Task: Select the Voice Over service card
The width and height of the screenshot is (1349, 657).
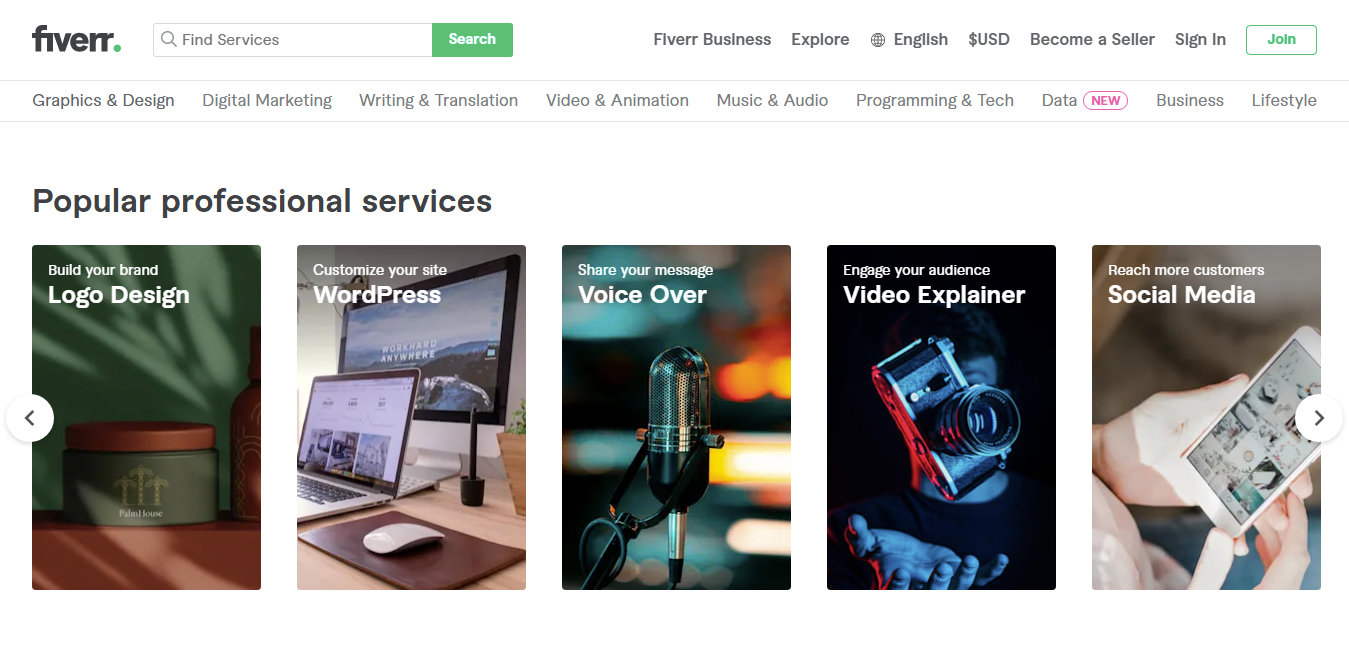Action: click(676, 417)
